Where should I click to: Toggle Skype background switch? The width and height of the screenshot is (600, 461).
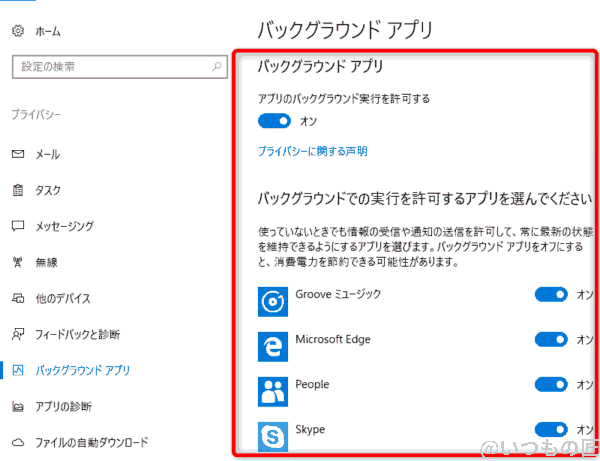551,430
